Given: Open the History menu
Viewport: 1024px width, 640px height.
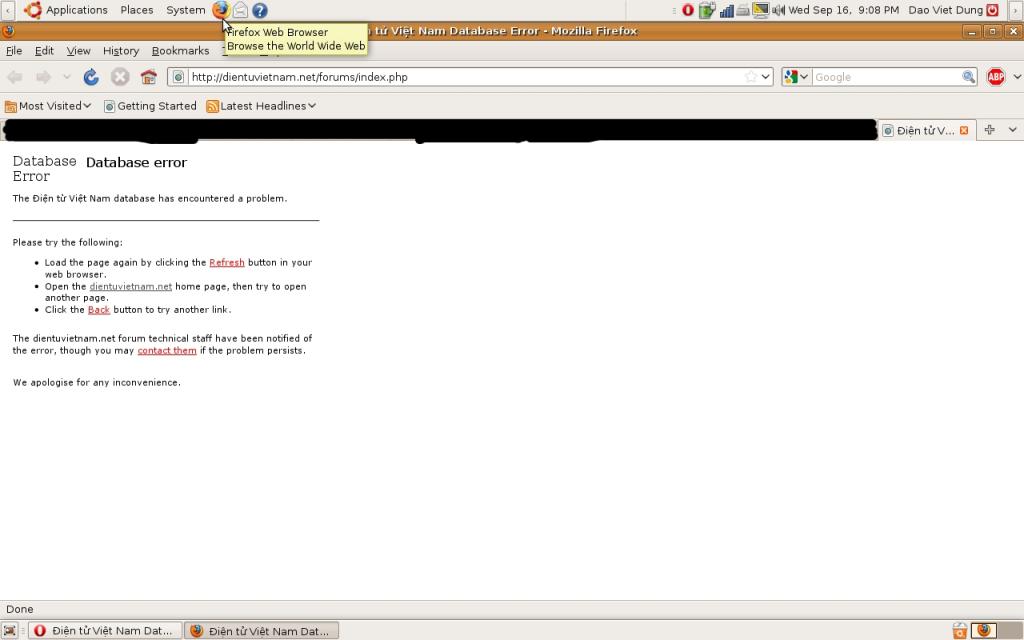Looking at the screenshot, I should tap(121, 50).
